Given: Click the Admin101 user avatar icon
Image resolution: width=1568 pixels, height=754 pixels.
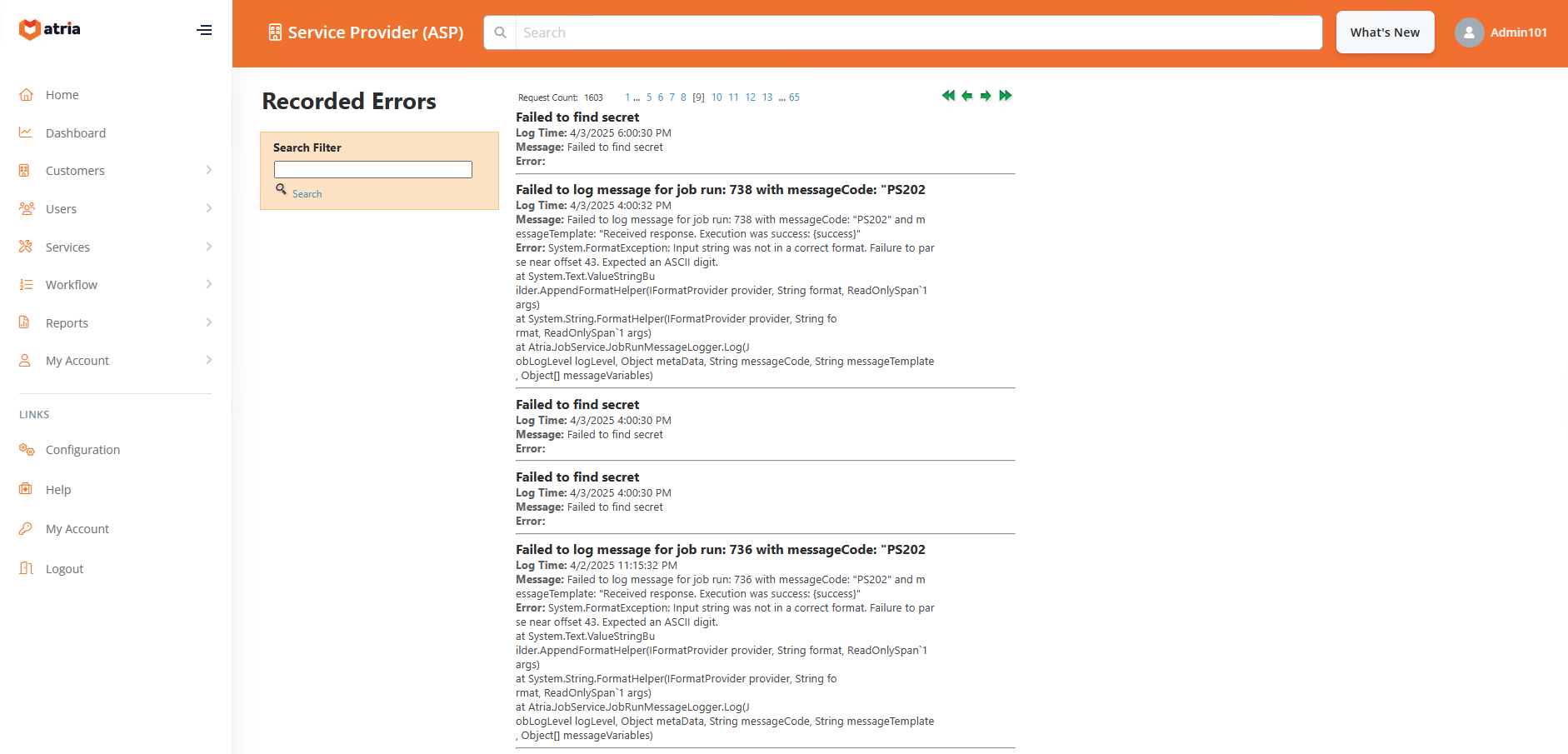Looking at the screenshot, I should pos(1469,32).
